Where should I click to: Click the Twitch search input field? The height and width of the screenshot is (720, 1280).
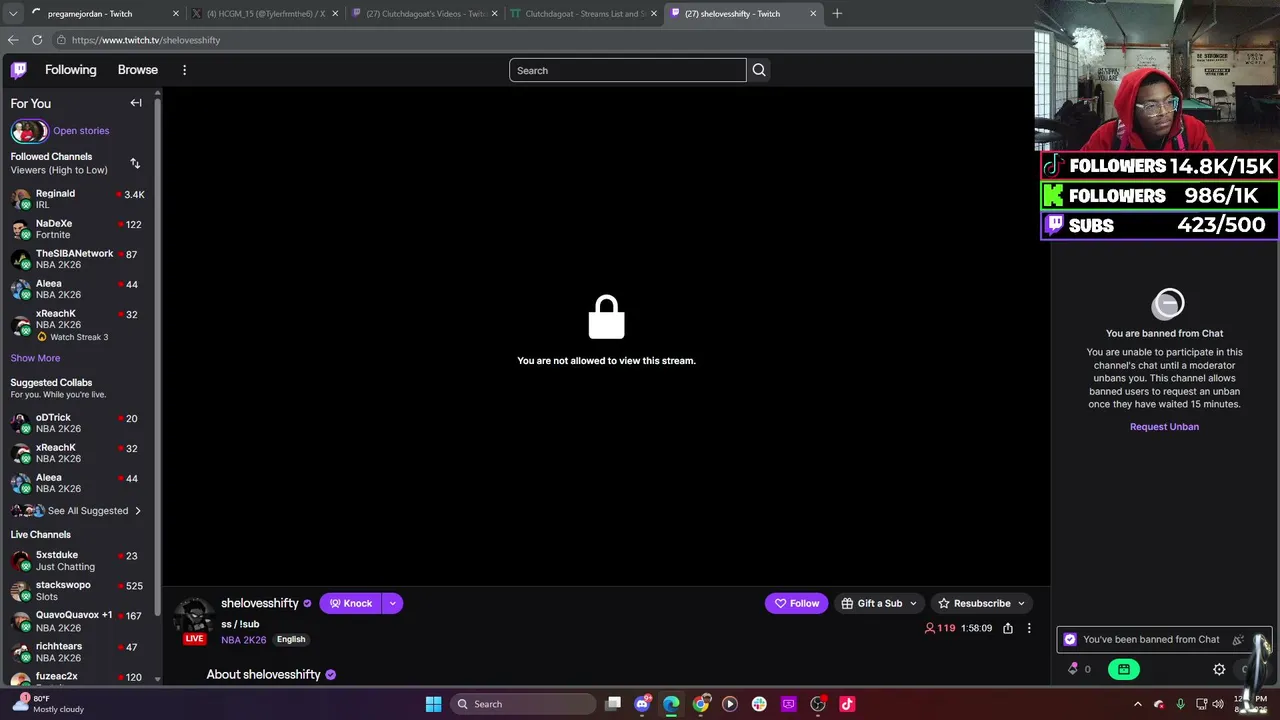[x=628, y=70]
